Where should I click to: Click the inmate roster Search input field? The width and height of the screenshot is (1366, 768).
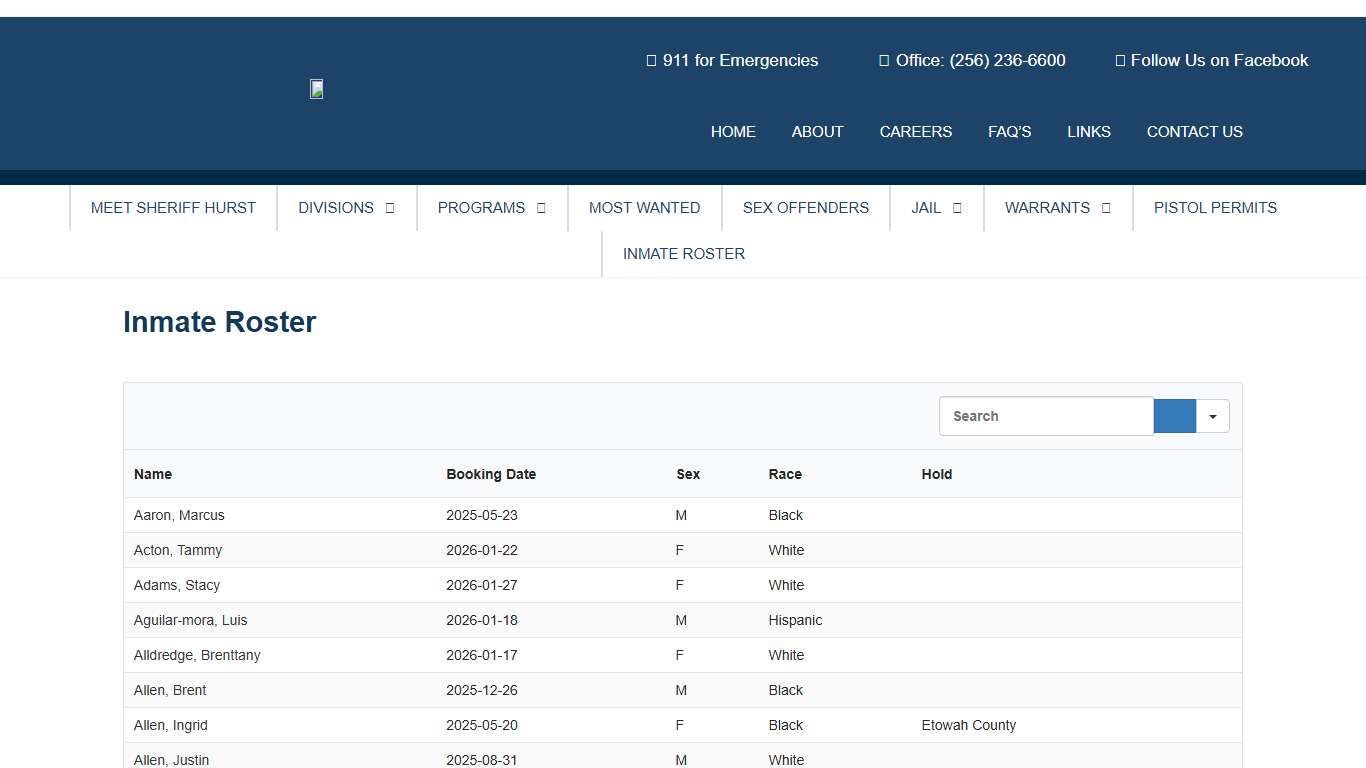1045,416
